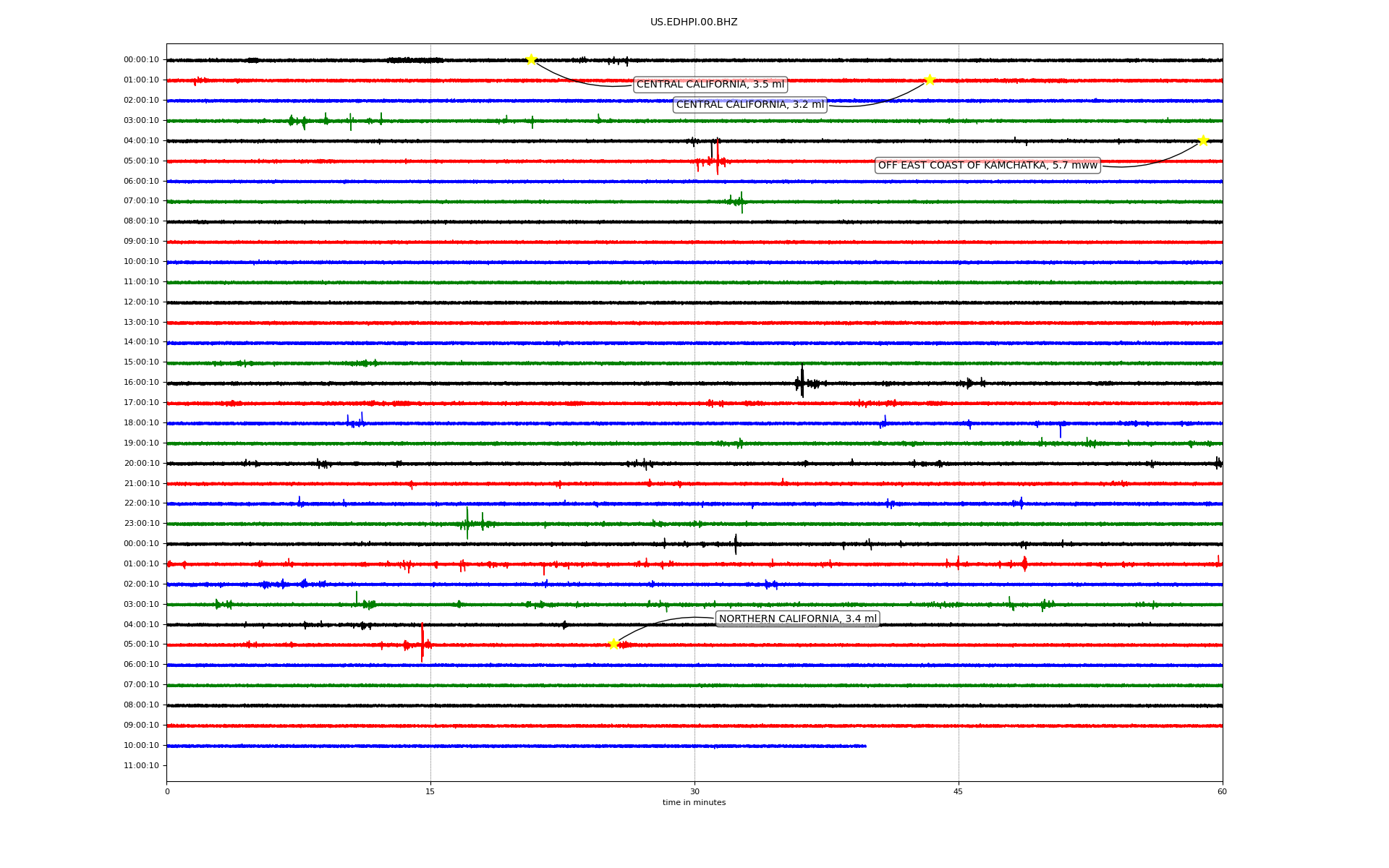The height and width of the screenshot is (868, 1389).
Task: Click the time in minutes axis label
Action: tap(693, 803)
